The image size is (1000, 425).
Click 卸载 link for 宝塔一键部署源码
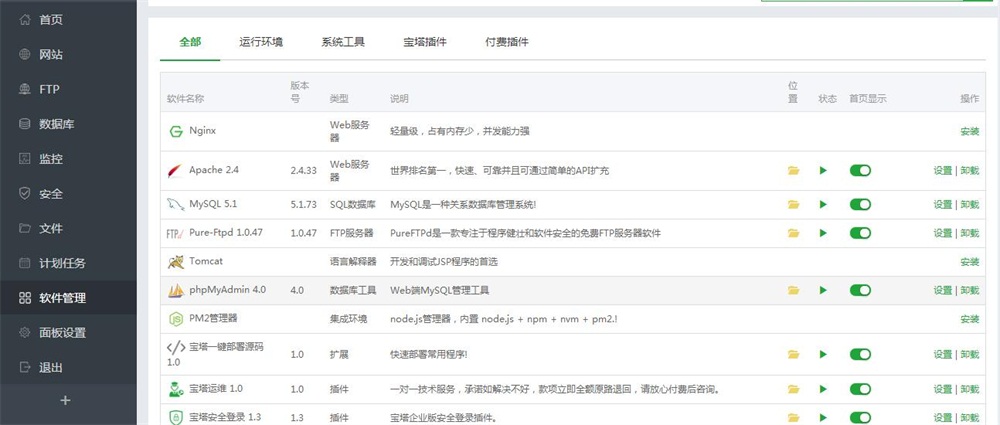tap(969, 354)
